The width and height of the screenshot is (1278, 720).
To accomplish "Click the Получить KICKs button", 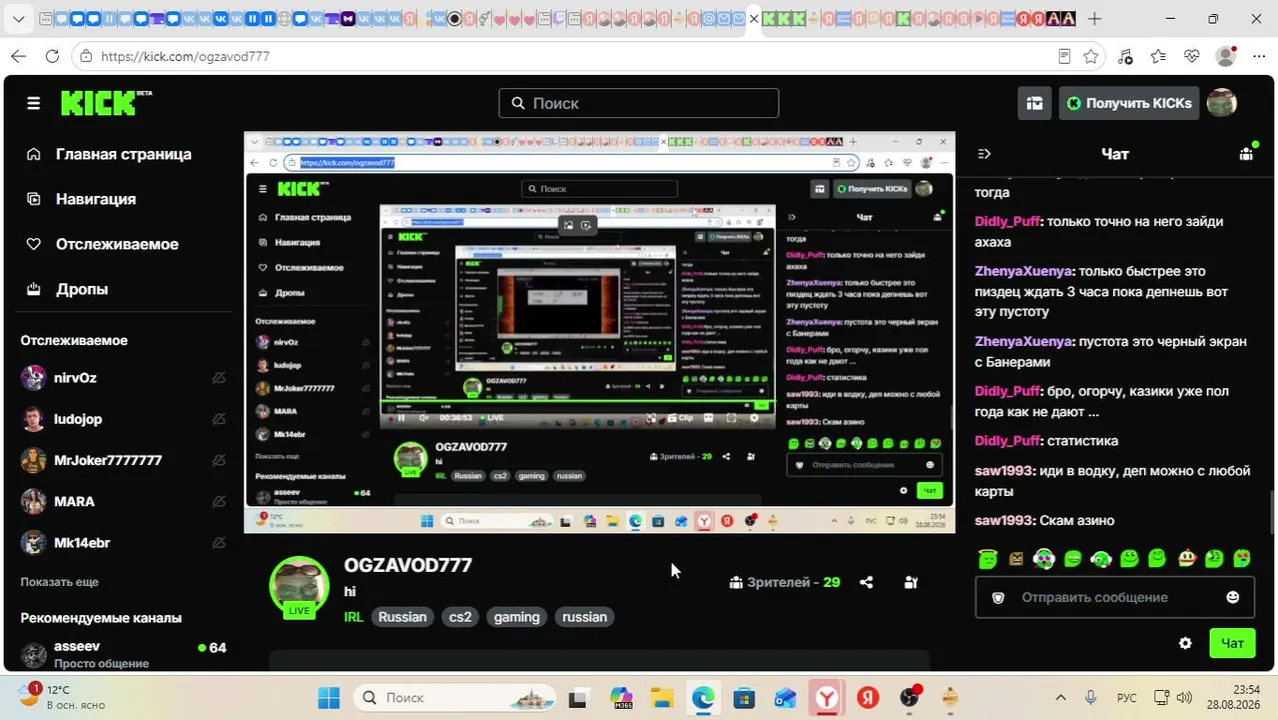I will coord(1129,103).
